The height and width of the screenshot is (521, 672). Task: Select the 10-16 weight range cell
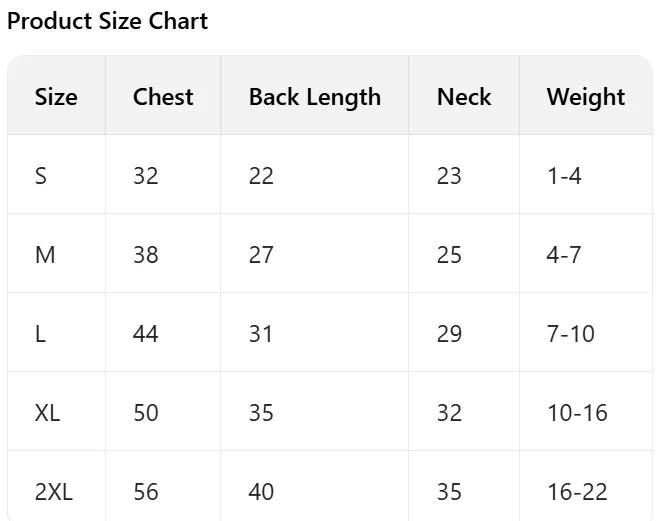coord(577,412)
